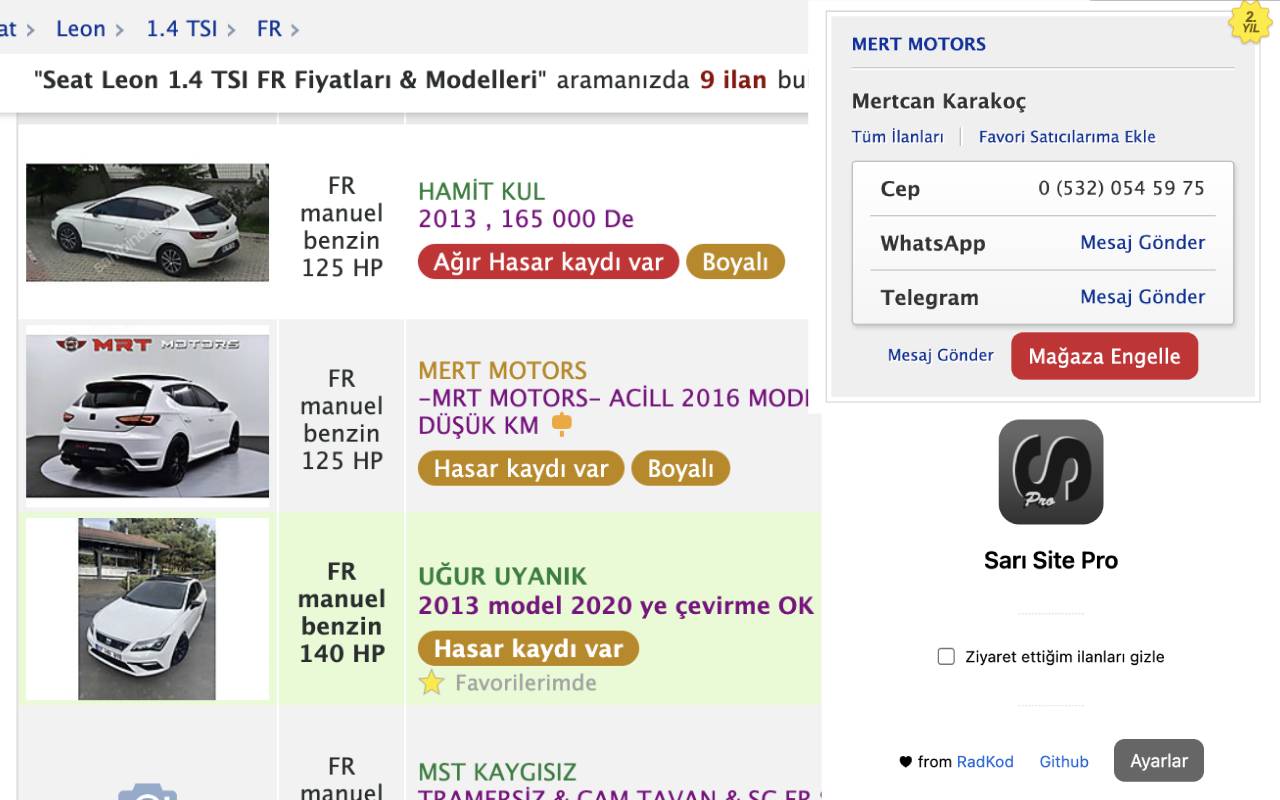
Task: Click the 2 YIL membership badge
Action: 1250,22
